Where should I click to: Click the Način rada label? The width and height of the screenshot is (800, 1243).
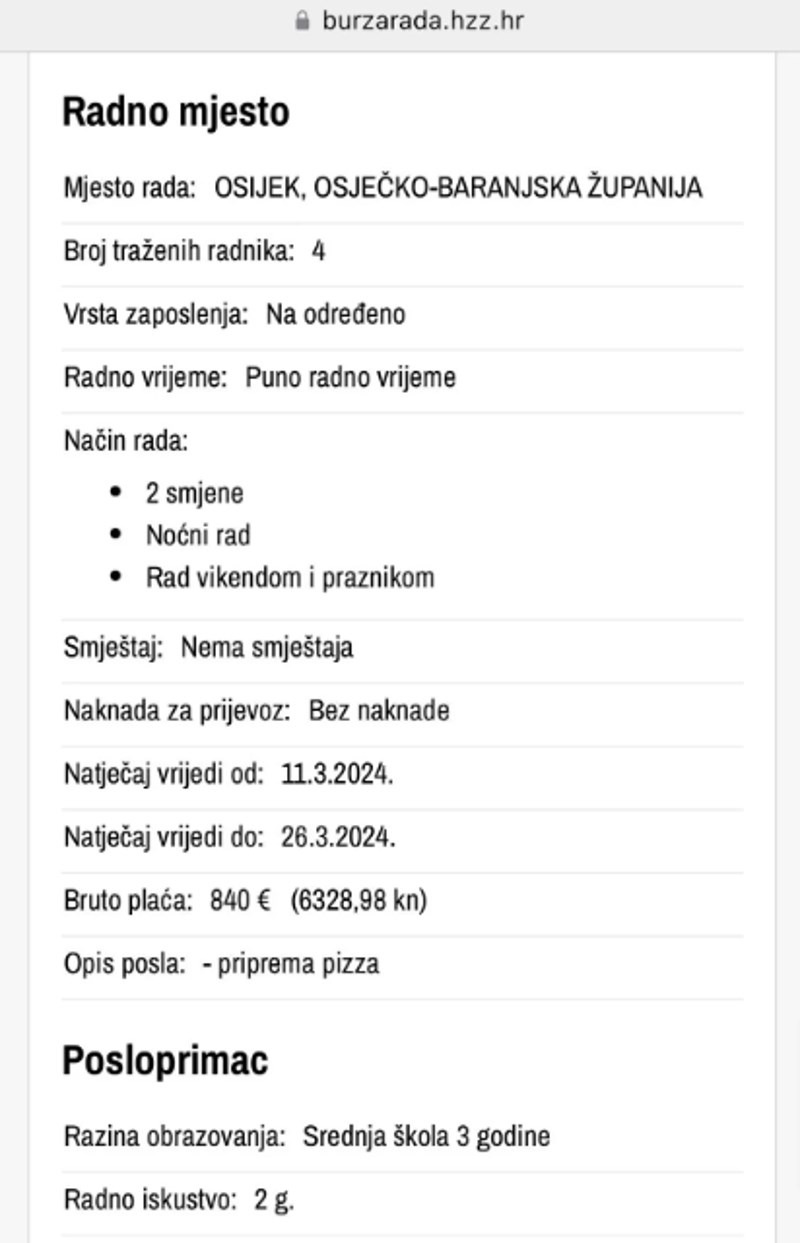pos(126,440)
